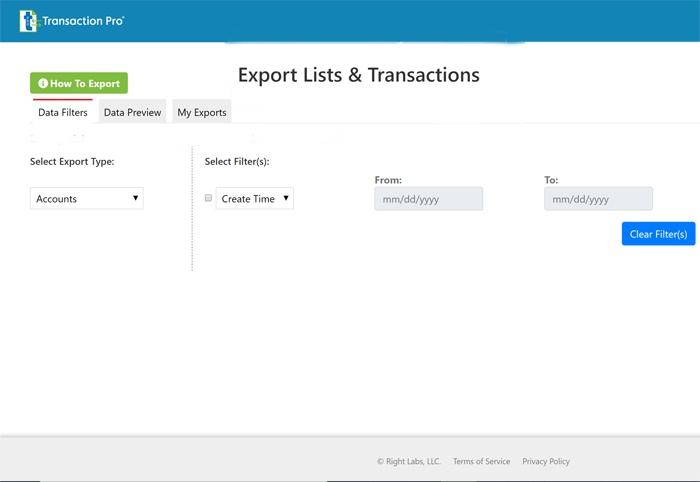Open the Data Preview tab
Viewport: 700px width, 482px height.
[132, 113]
